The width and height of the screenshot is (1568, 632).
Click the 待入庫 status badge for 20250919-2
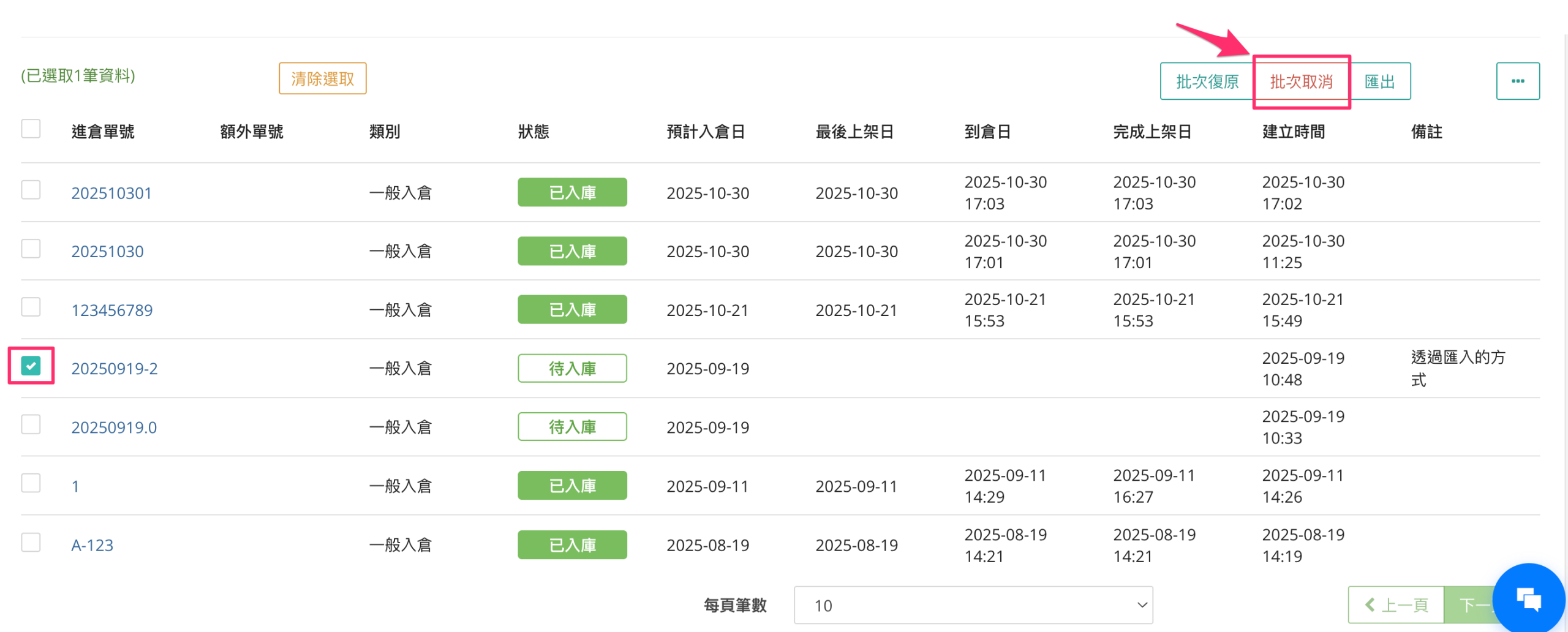[x=571, y=369]
